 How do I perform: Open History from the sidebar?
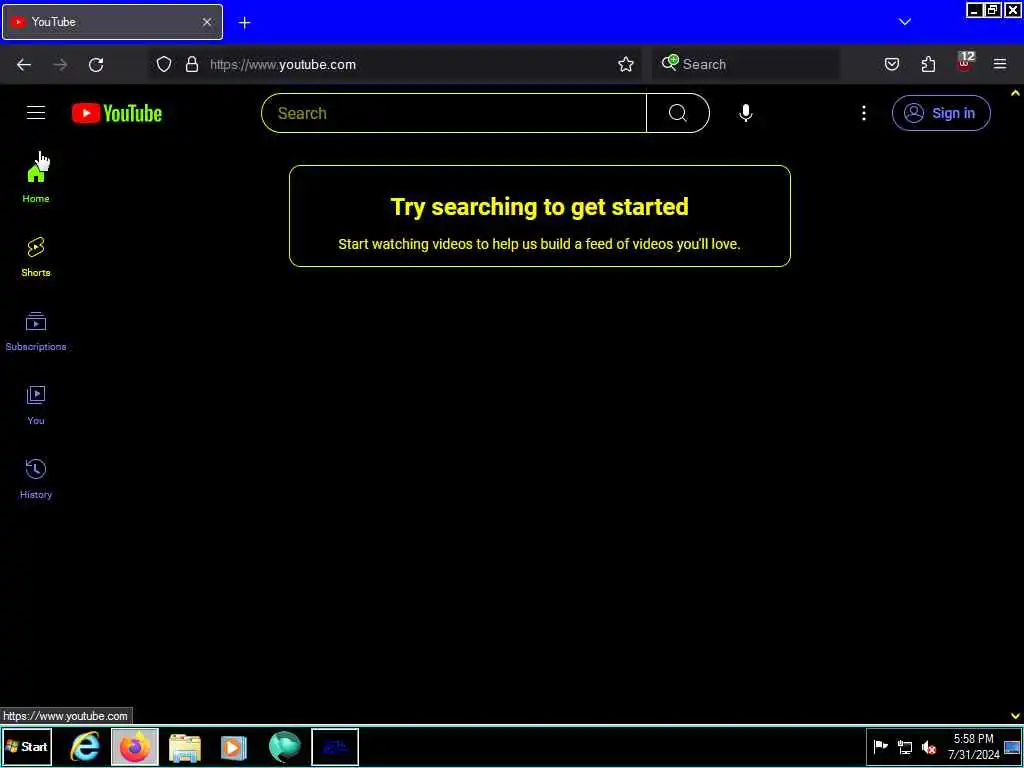(36, 479)
